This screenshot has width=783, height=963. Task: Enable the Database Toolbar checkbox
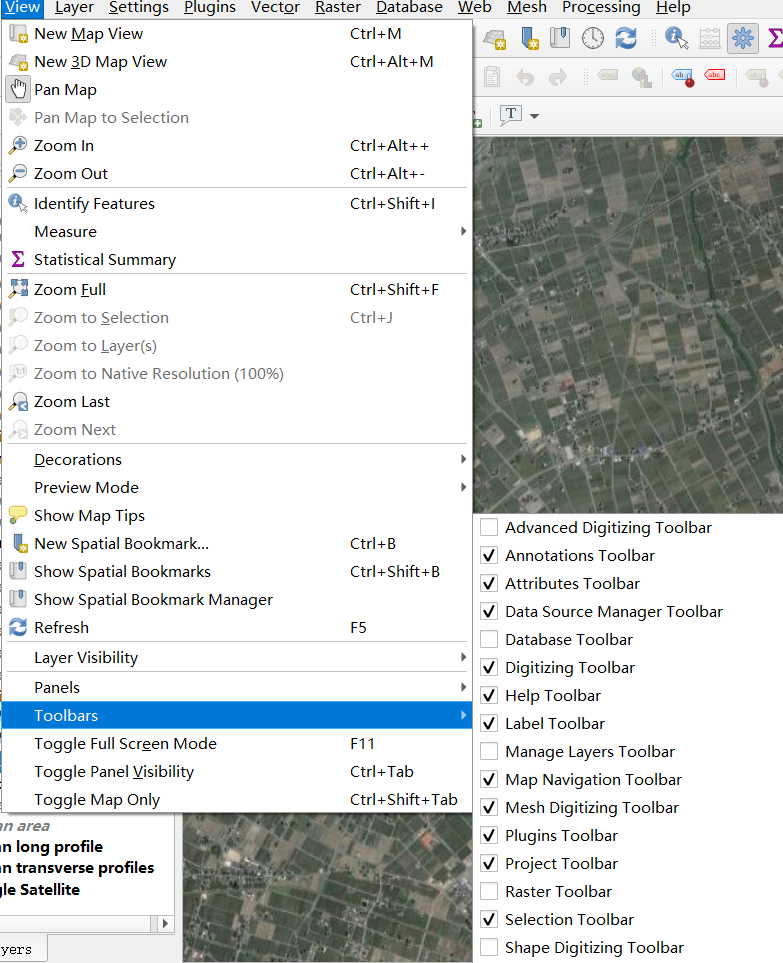[489, 639]
